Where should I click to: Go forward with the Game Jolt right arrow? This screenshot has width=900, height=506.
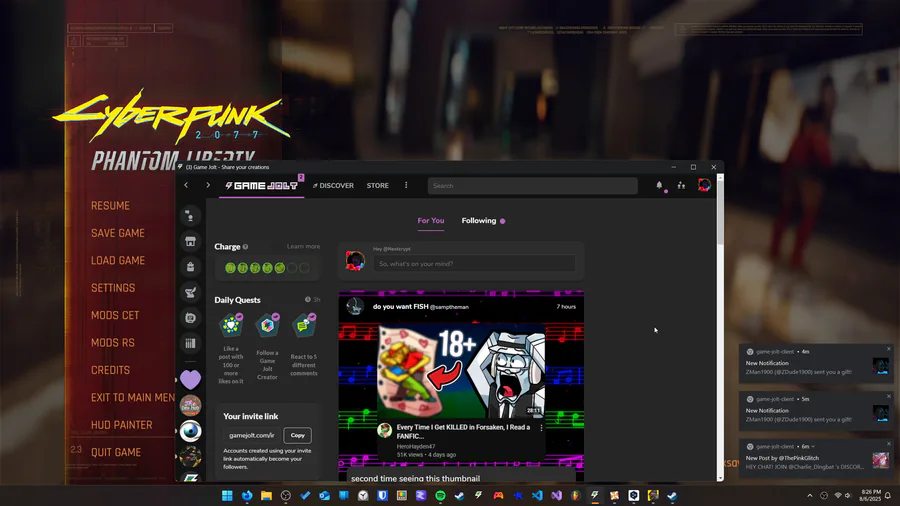click(x=208, y=185)
